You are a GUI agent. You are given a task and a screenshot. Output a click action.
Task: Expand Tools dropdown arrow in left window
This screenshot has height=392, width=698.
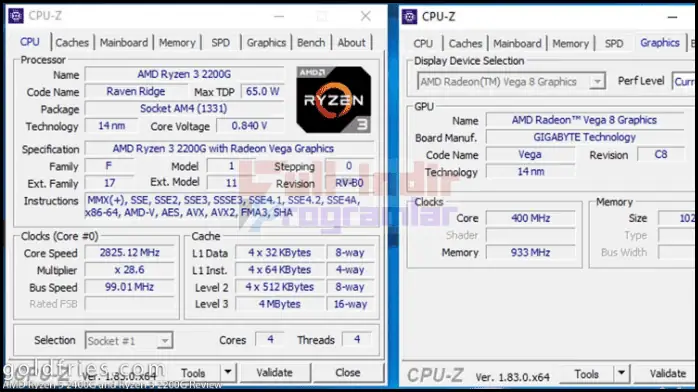228,372
